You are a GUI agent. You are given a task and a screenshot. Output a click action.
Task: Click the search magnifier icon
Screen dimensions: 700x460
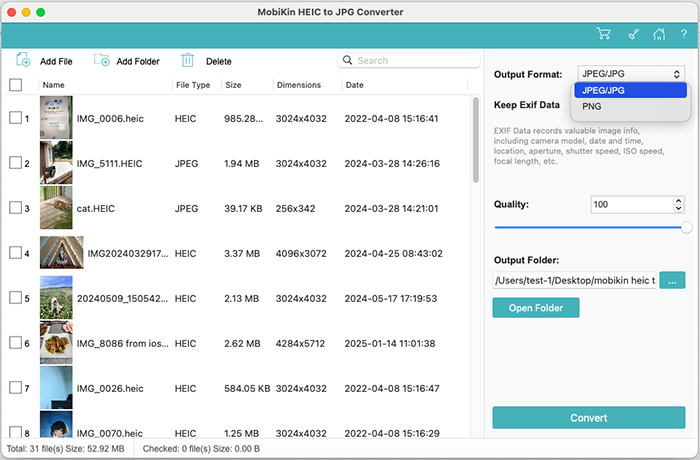tap(347, 60)
